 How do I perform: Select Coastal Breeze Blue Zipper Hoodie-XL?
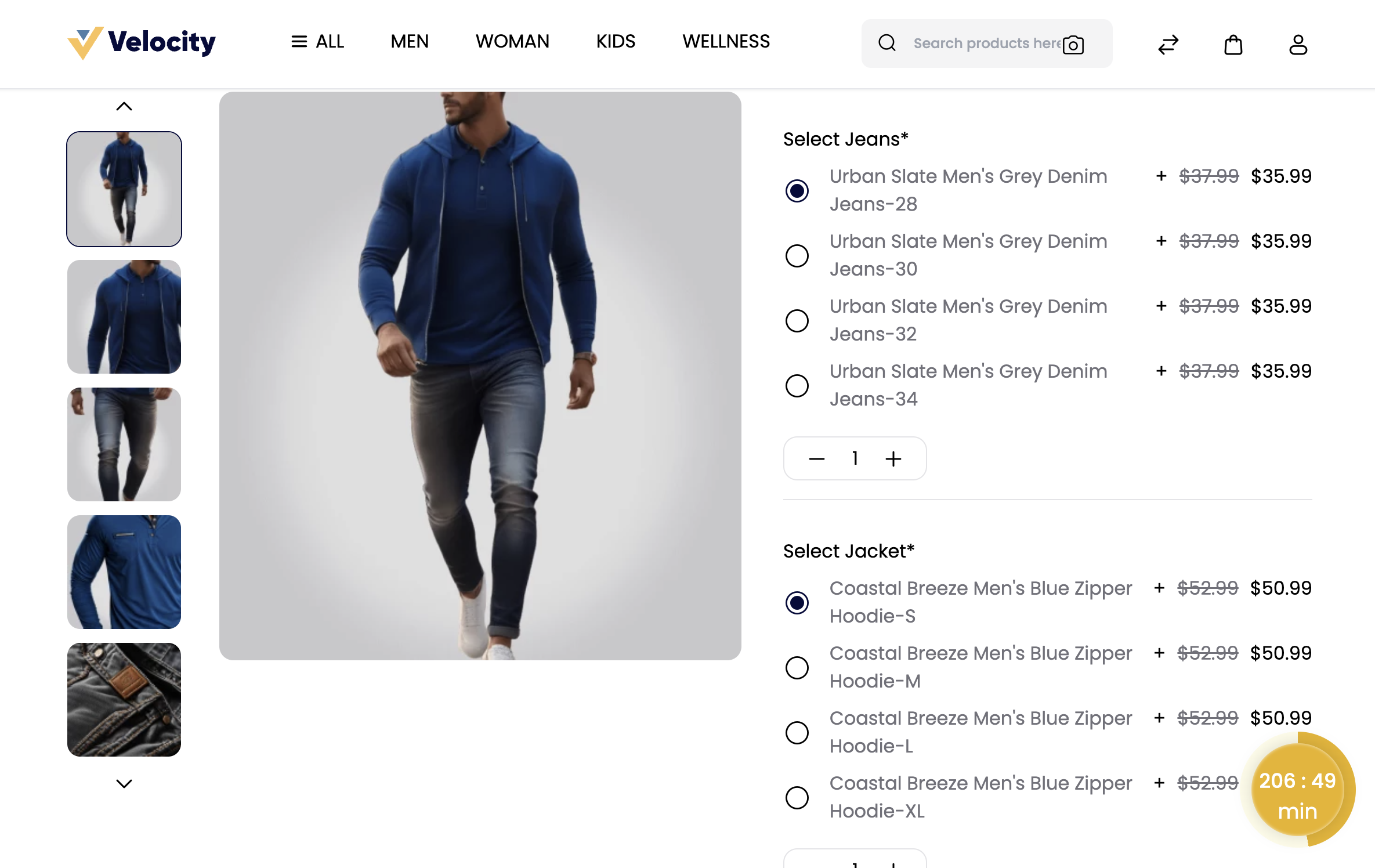(x=797, y=797)
